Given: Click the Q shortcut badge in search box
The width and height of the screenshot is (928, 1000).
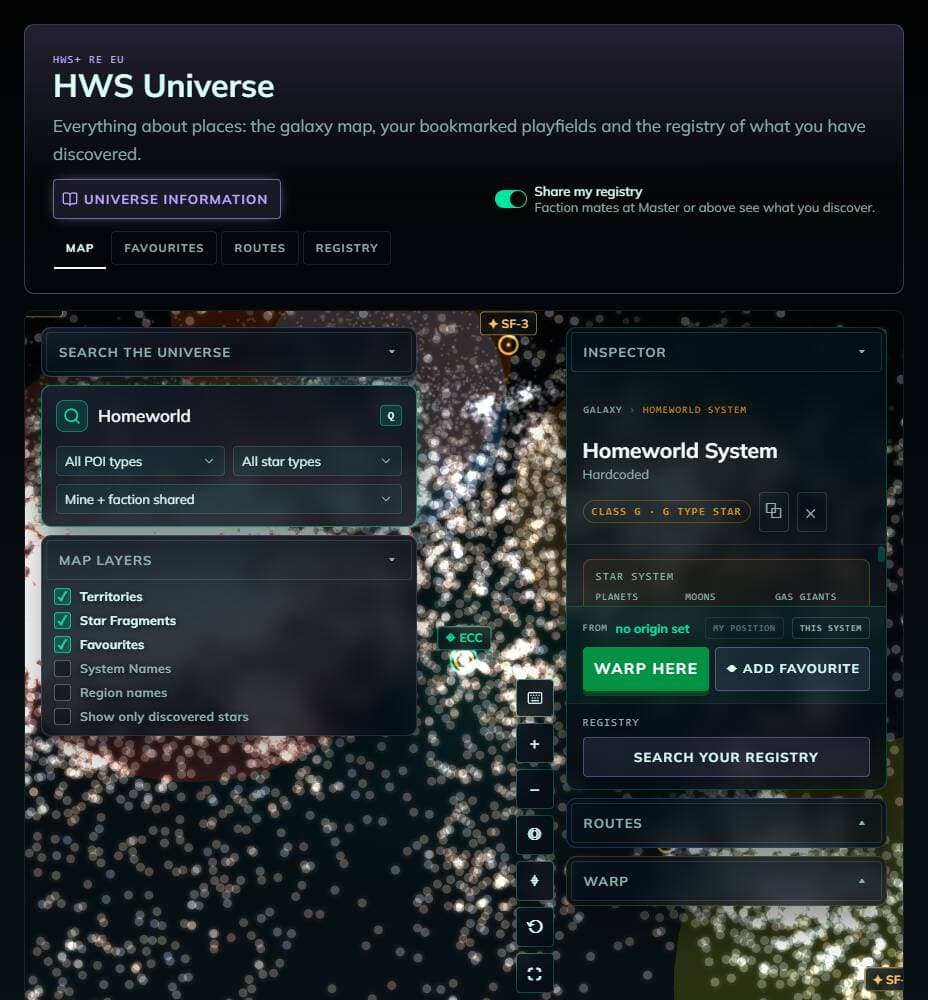Looking at the screenshot, I should 391,416.
